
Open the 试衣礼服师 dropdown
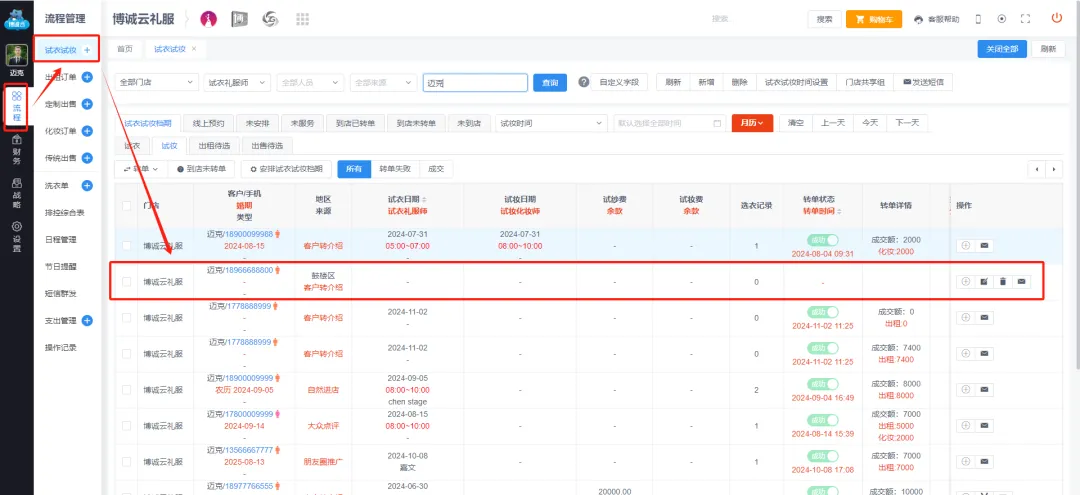click(x=237, y=82)
